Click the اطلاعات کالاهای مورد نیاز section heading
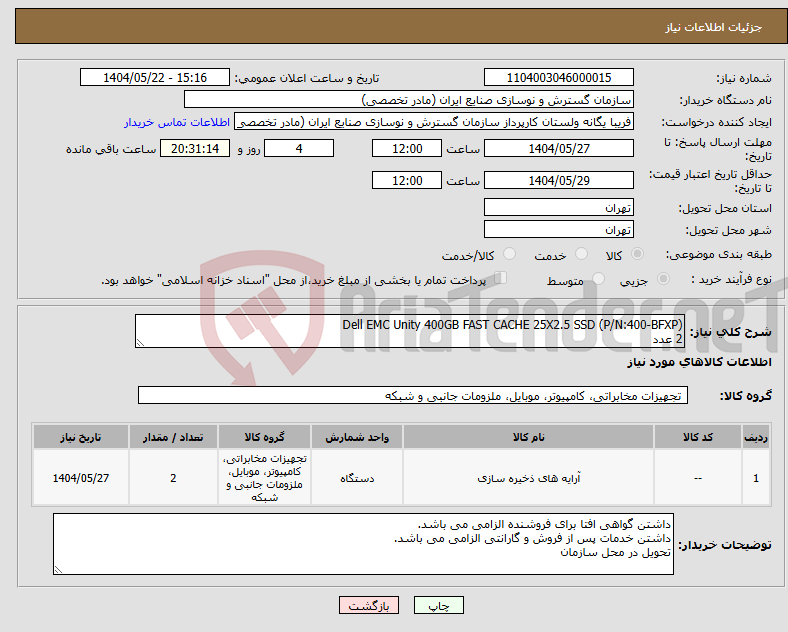The height and width of the screenshot is (632, 788). pyautogui.click(x=699, y=362)
